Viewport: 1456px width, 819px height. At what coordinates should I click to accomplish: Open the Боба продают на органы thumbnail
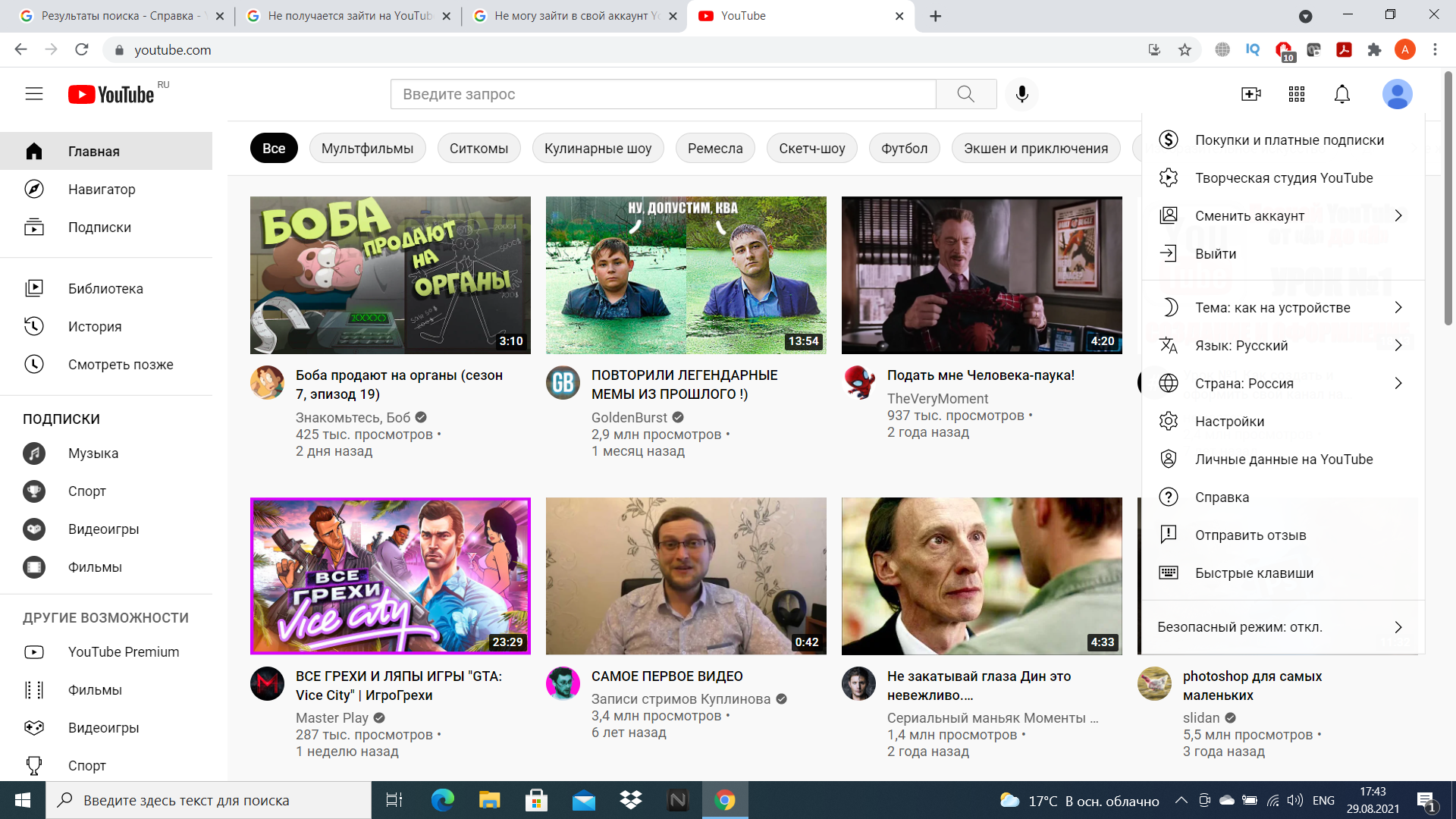tap(390, 275)
